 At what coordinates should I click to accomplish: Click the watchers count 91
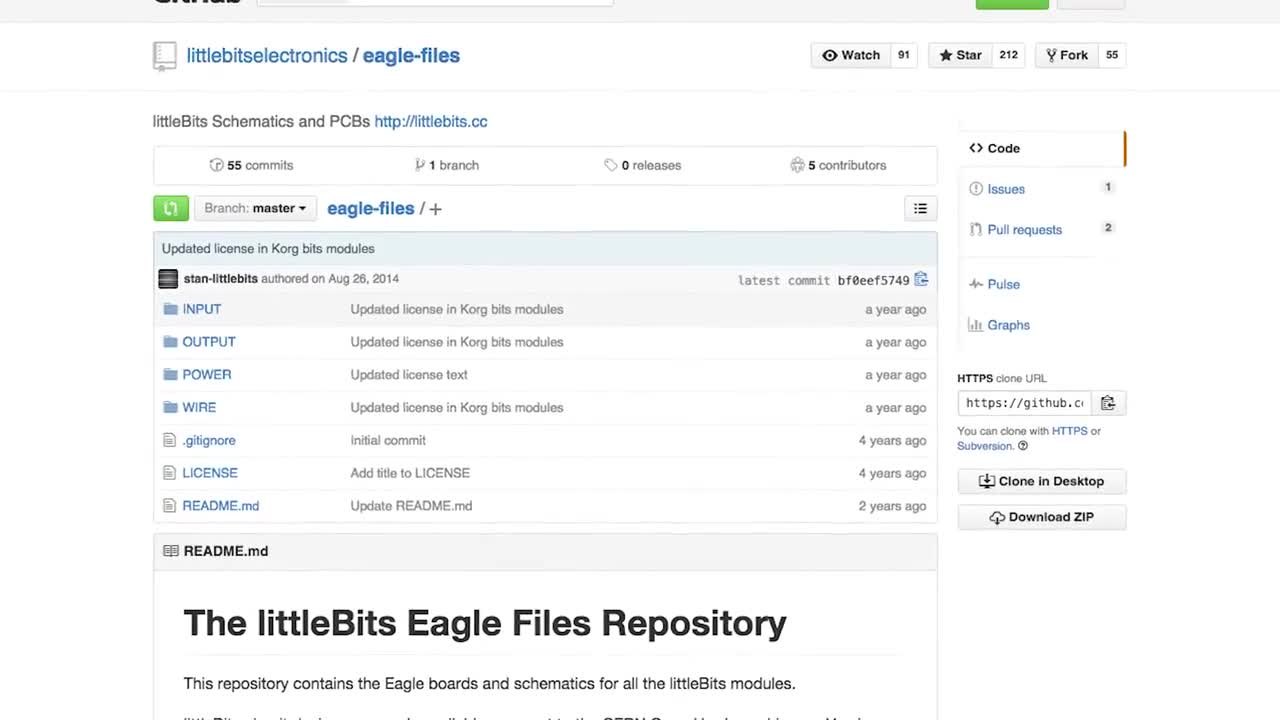(x=903, y=55)
